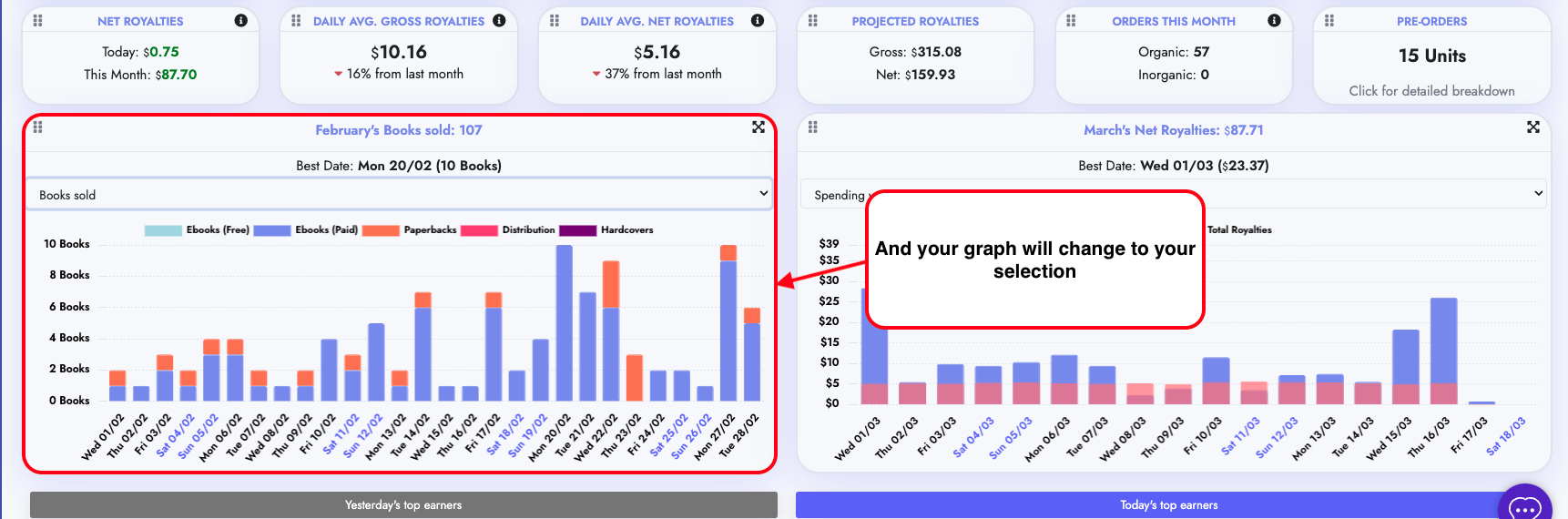The image size is (1568, 519).
Task: Click Best Date Mon 20/02 (10 Books) text
Action: 399,166
